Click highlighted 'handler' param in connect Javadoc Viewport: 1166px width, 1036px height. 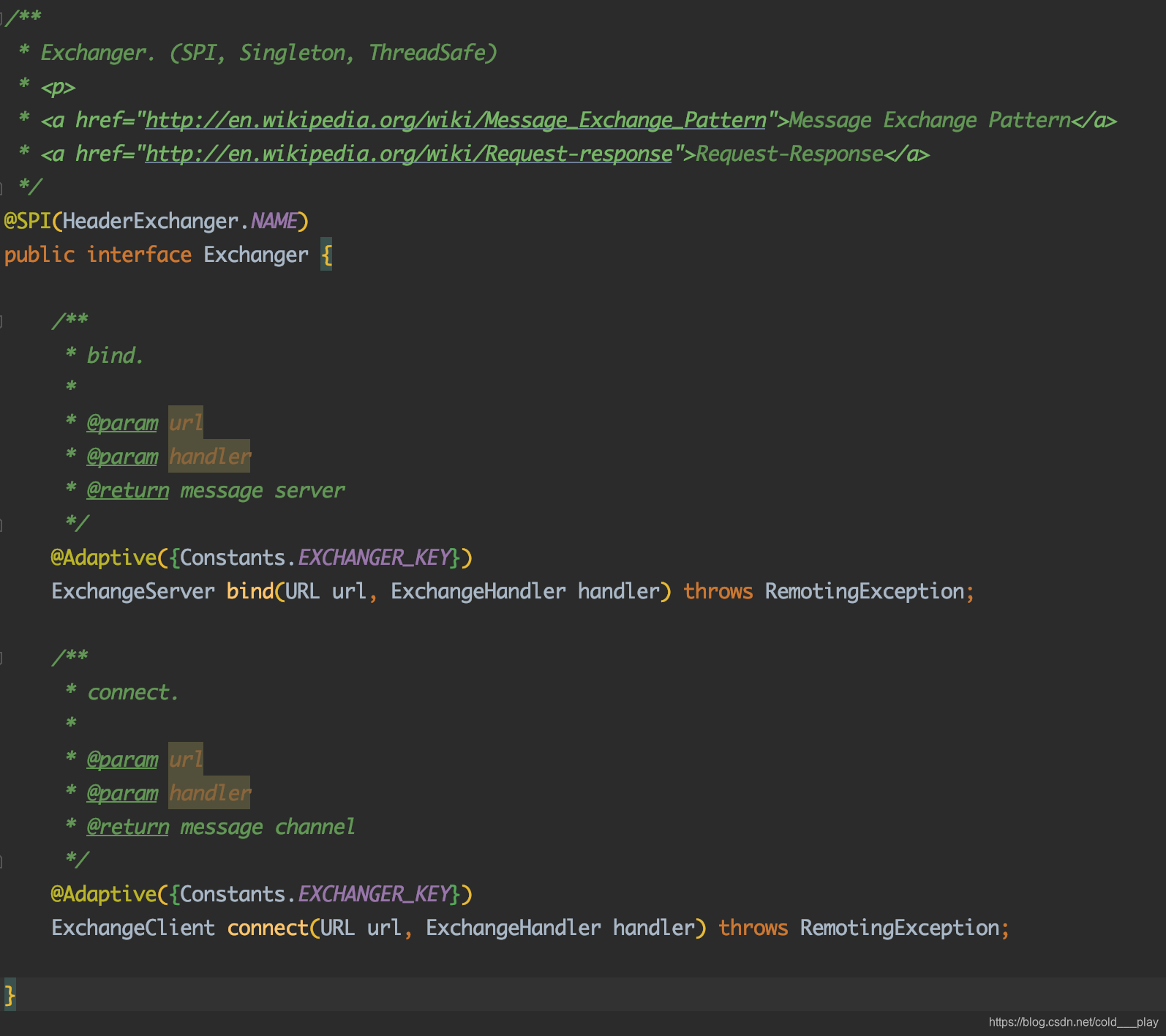(209, 793)
